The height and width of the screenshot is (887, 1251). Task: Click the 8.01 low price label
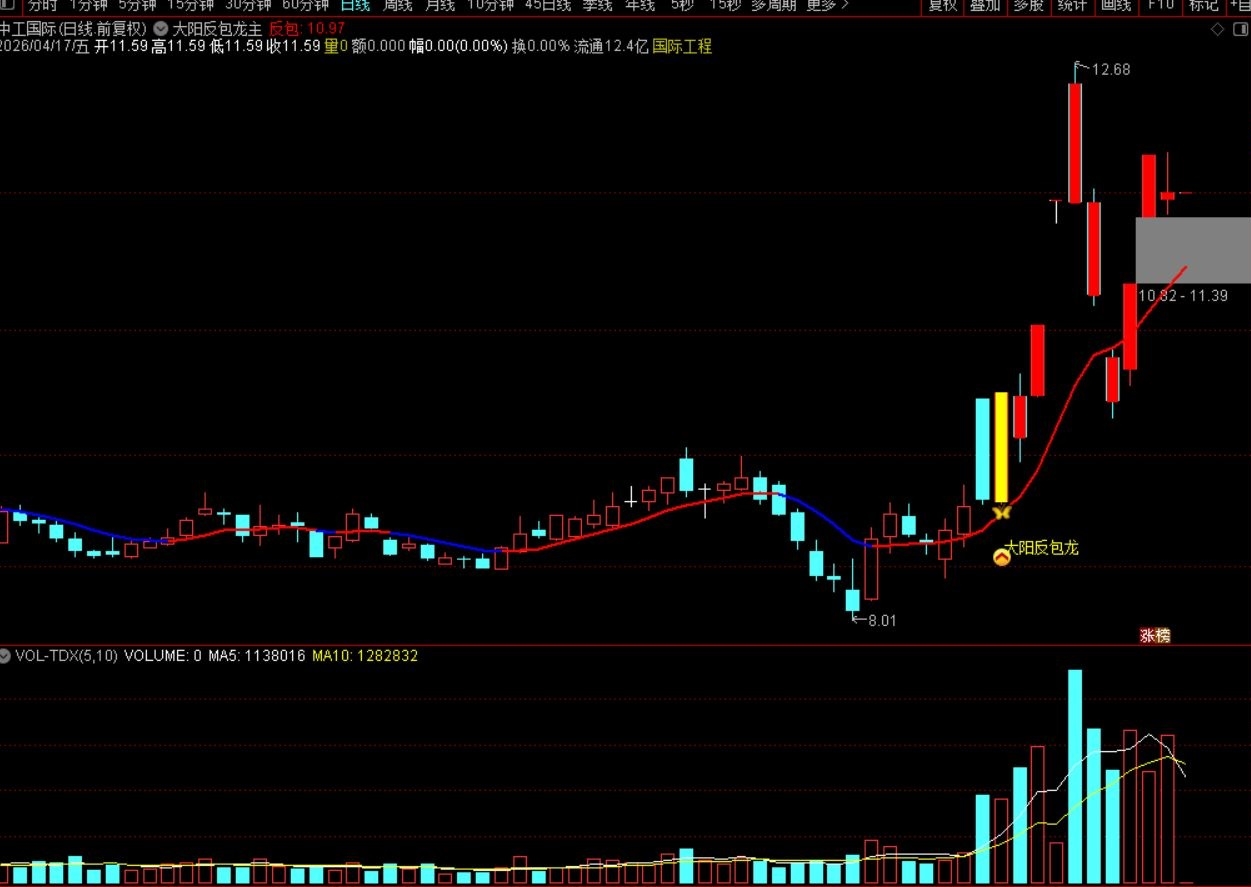click(882, 620)
